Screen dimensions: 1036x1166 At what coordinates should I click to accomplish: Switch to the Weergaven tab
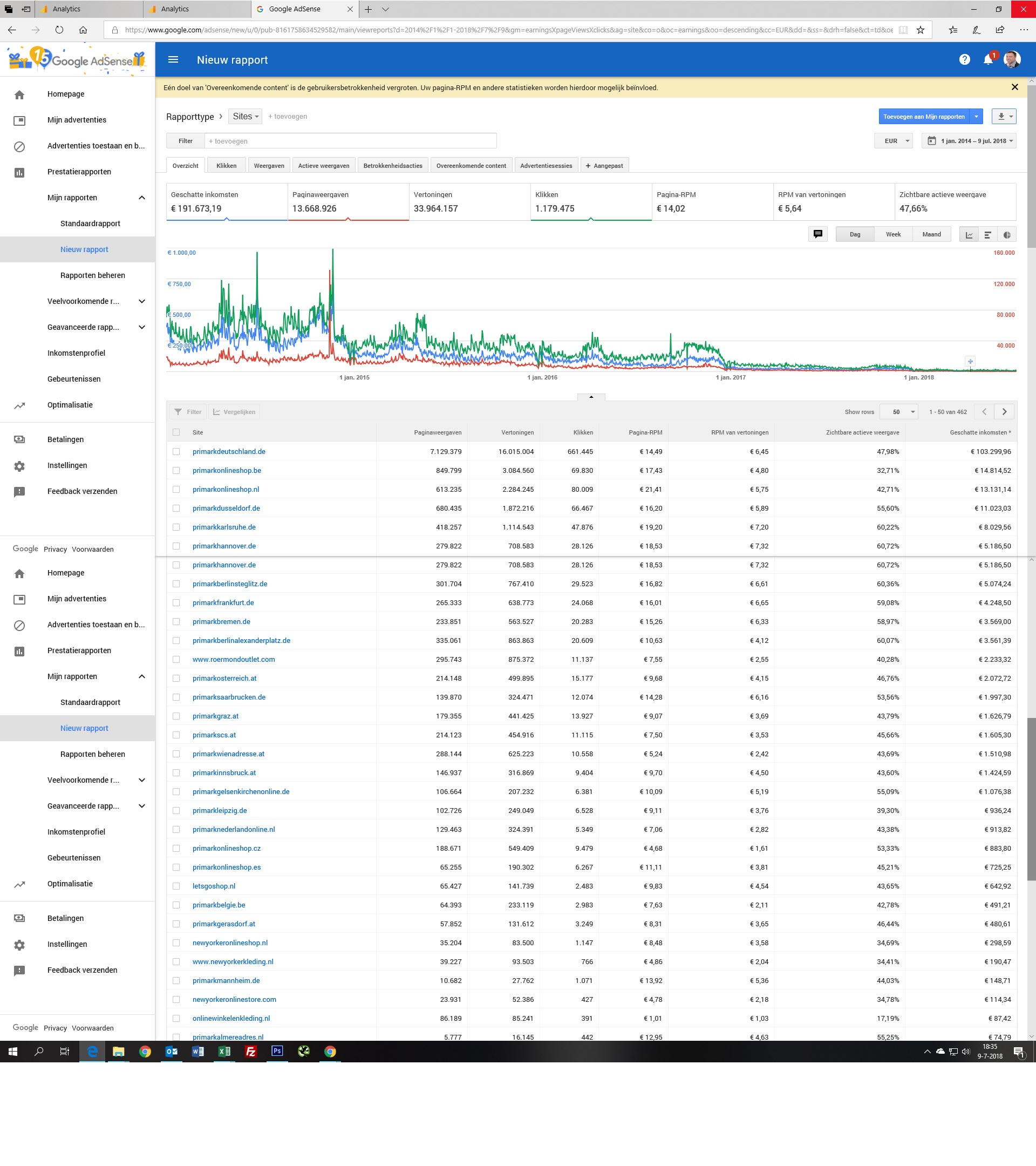click(269, 165)
